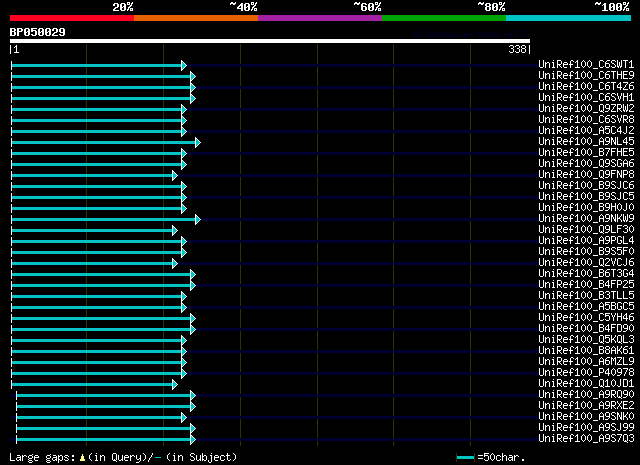This screenshot has height=465, width=640.
Task: Click arrowhead of the UniRef100_Q9LF30 alignment bar
Action: coord(175,231)
